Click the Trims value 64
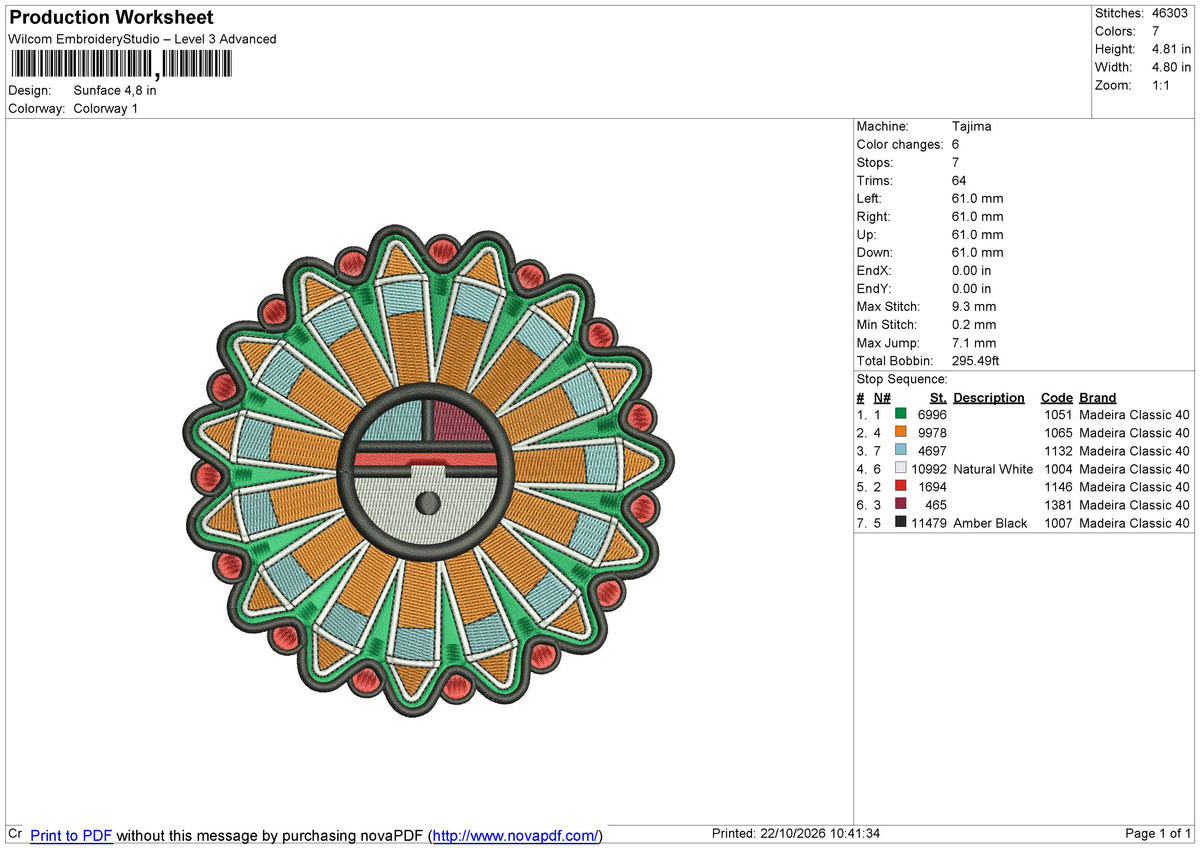 click(x=959, y=180)
